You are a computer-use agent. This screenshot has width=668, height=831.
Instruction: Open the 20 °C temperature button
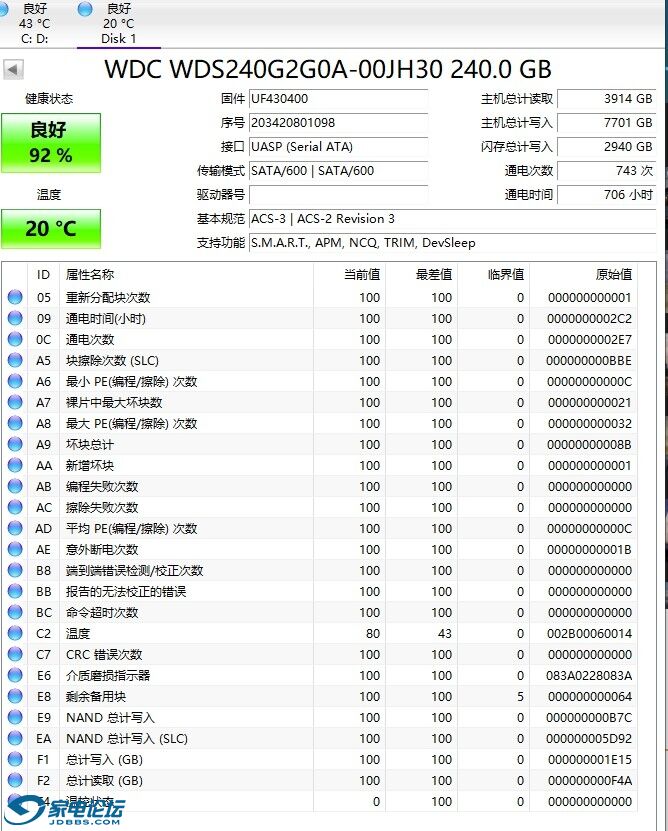pos(51,229)
